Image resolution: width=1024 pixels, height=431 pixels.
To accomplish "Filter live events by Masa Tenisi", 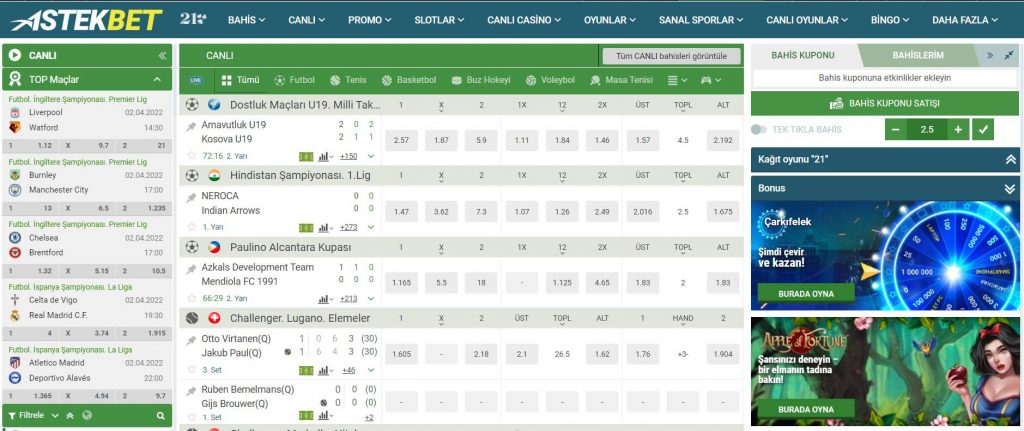I will pos(621,80).
